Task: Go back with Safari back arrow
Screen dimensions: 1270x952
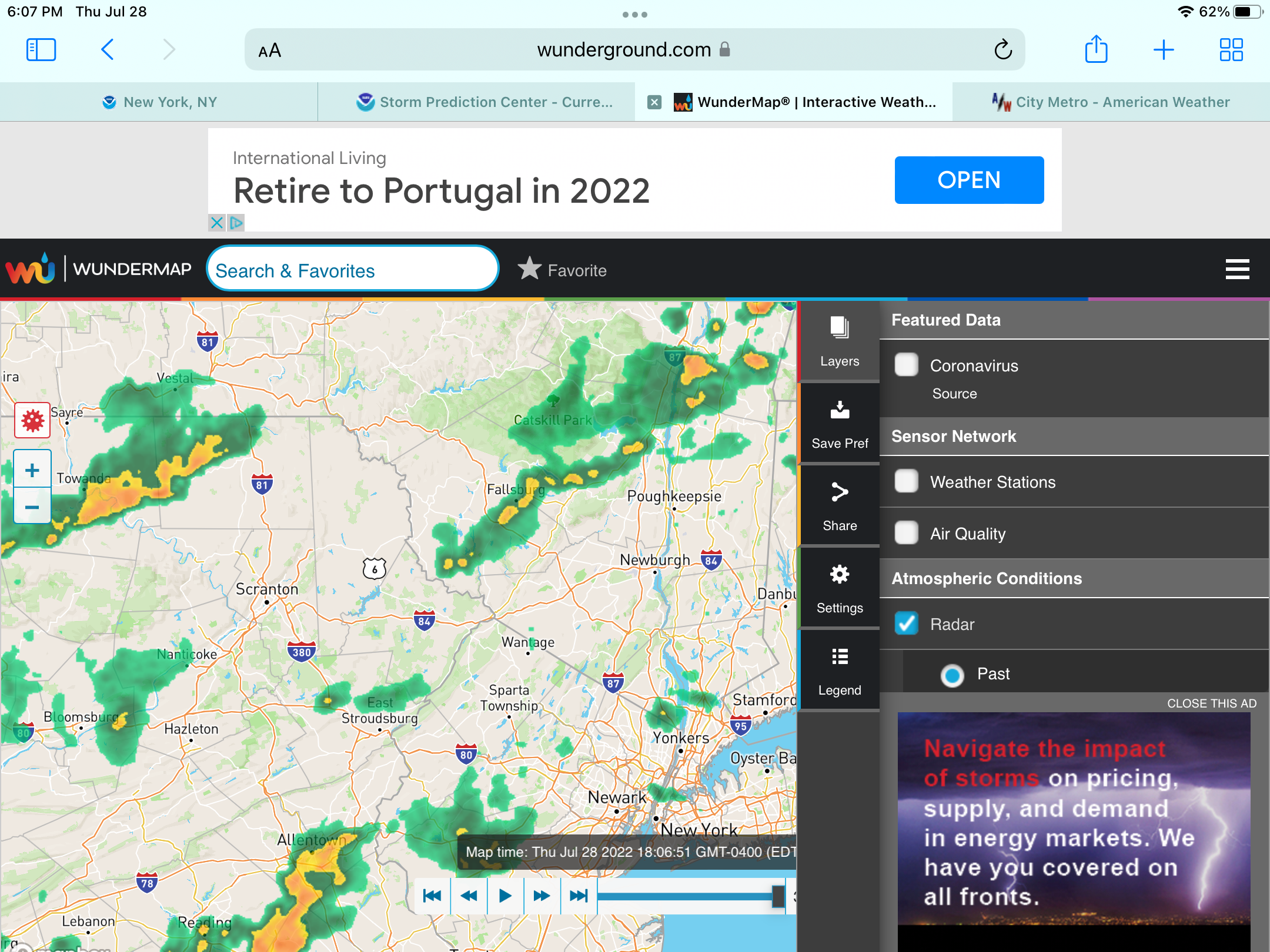Action: [107, 50]
